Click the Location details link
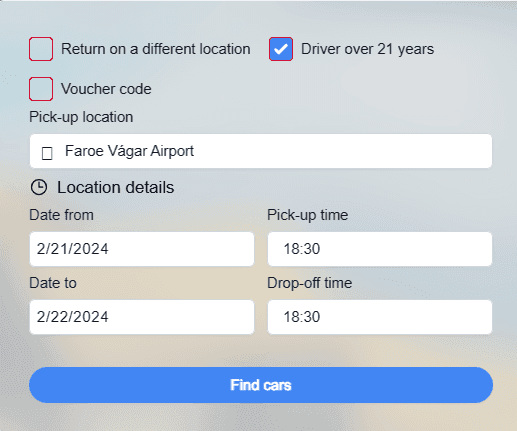The image size is (517, 431). (x=116, y=187)
